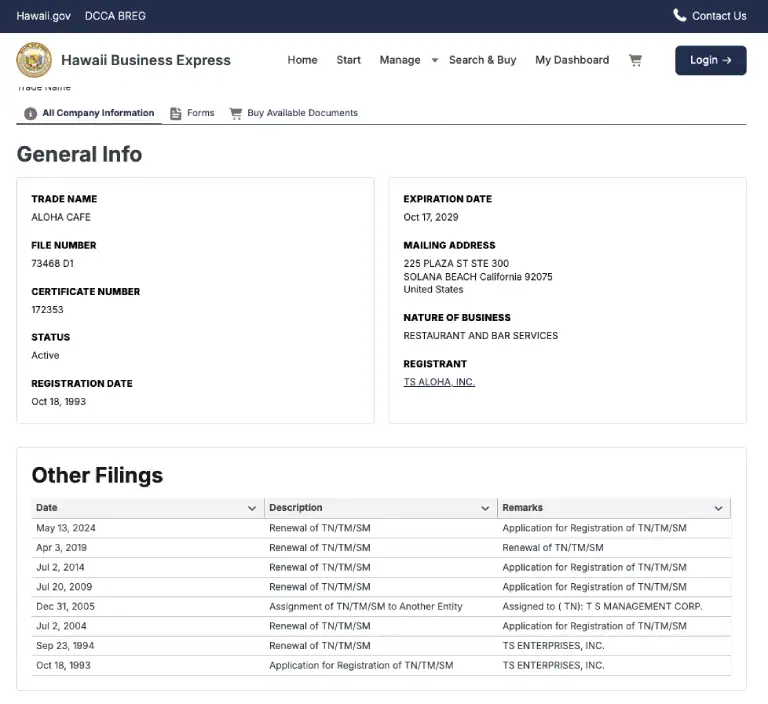768x704 pixels.
Task: Open My Dashboard
Action: (572, 60)
